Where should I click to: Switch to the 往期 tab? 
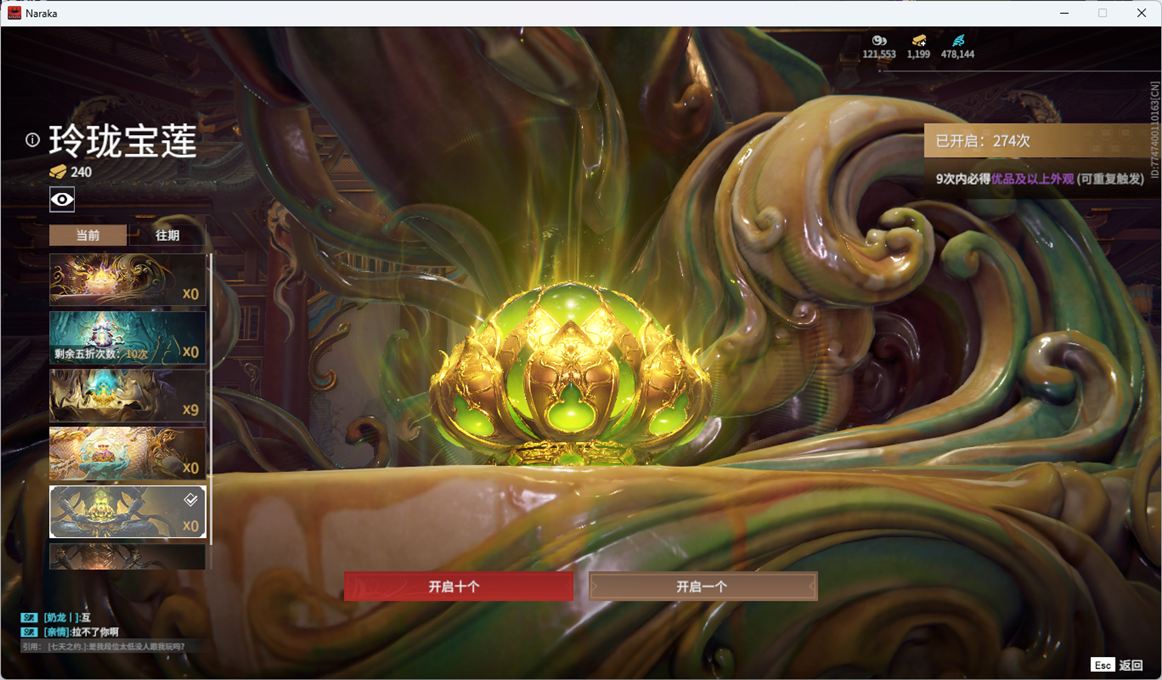coord(167,235)
